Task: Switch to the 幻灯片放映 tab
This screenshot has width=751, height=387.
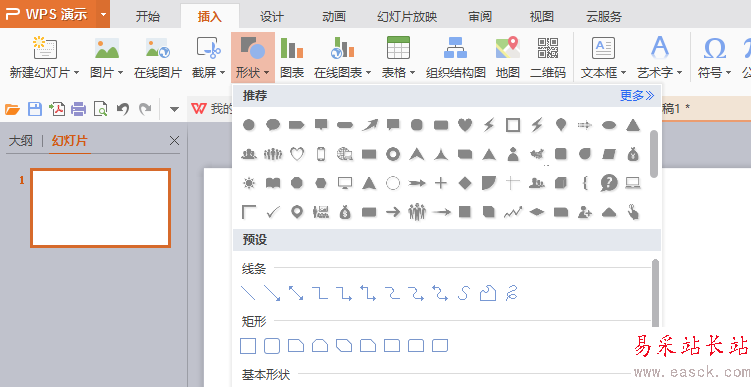Action: tap(407, 17)
